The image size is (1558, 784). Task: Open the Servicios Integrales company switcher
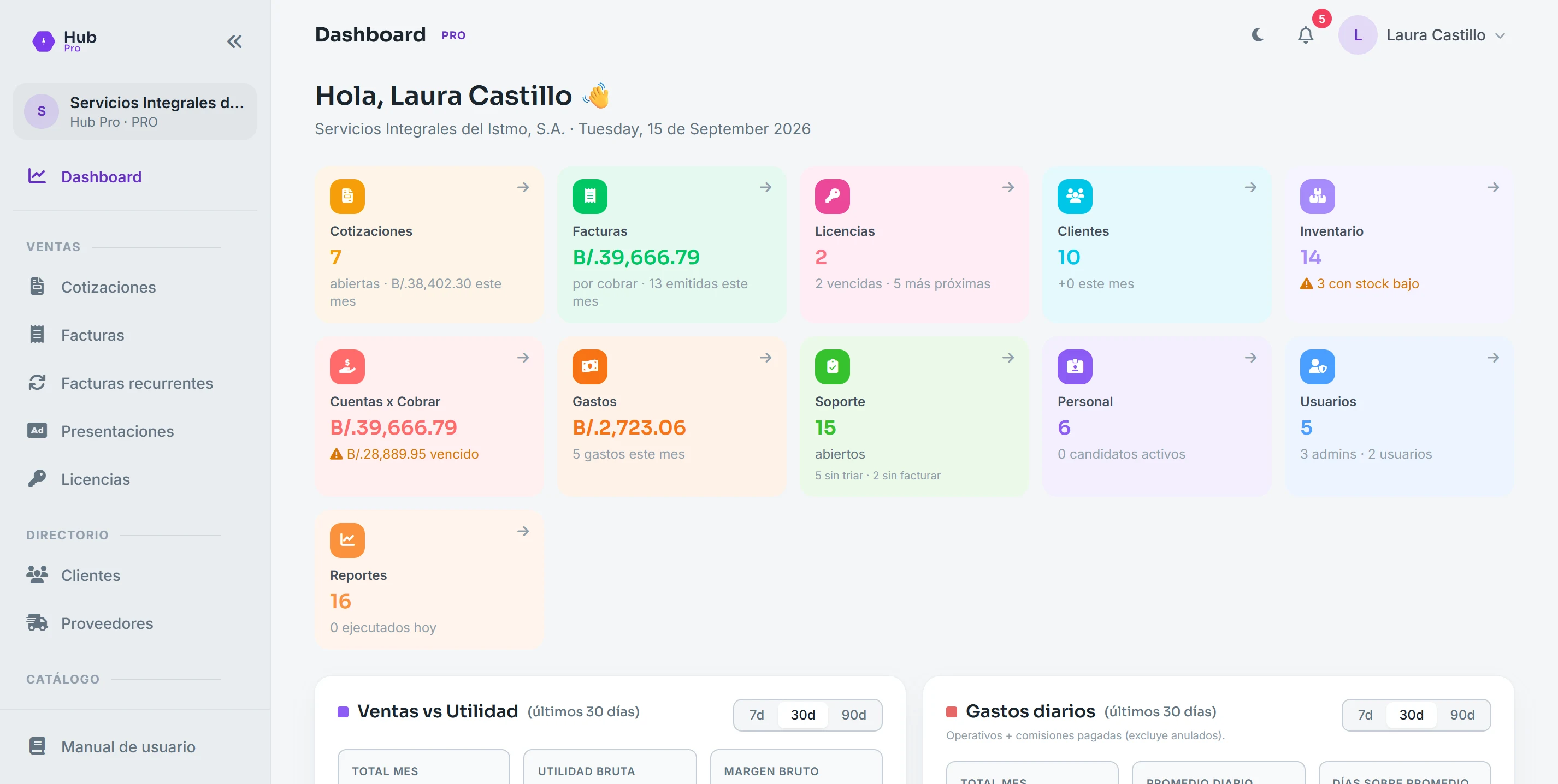pos(135,111)
